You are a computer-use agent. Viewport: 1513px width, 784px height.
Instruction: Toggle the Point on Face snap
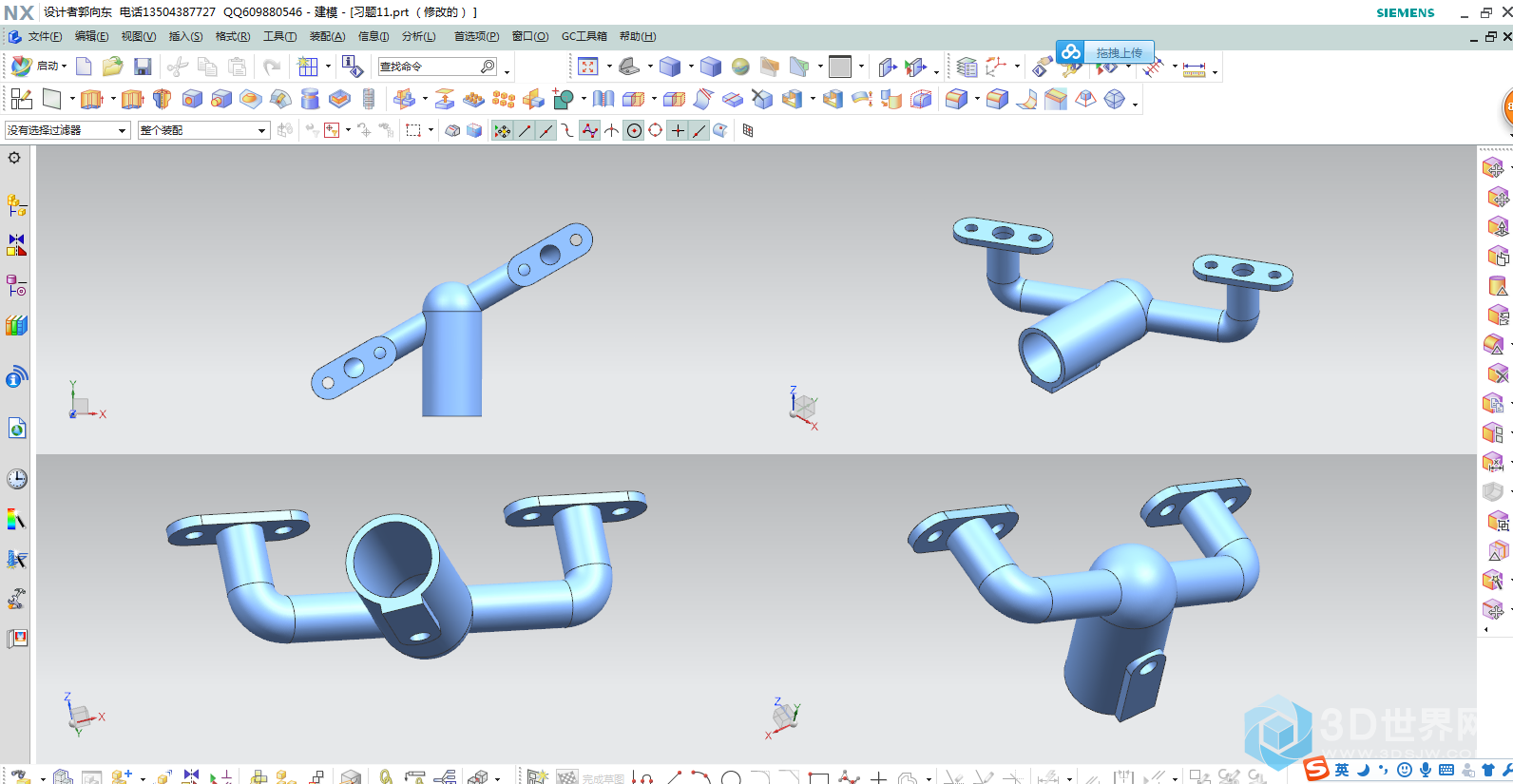[x=721, y=130]
